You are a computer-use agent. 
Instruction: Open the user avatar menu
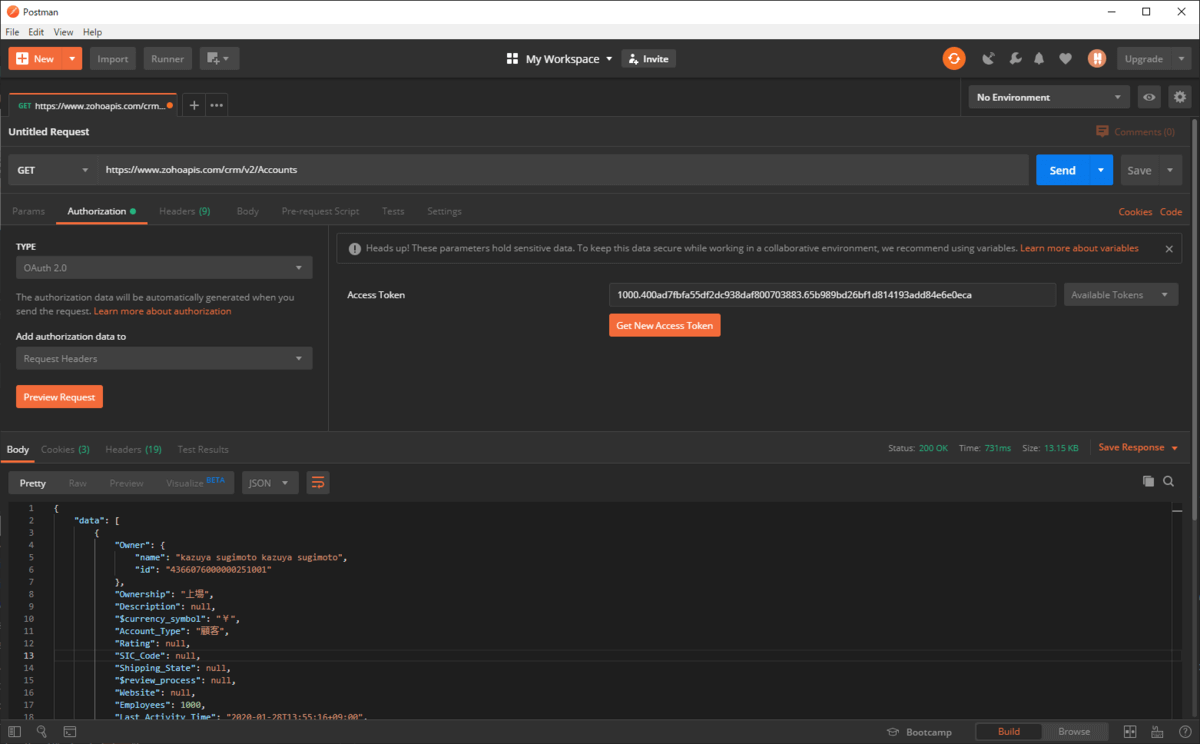pyautogui.click(x=1097, y=59)
